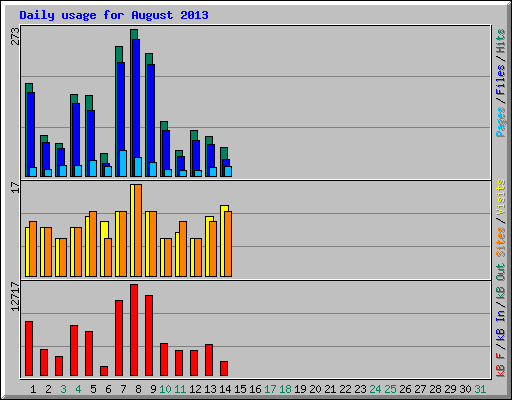Click day 29 on the x-axis
Viewport: 512px width, 400px height.
click(x=450, y=389)
